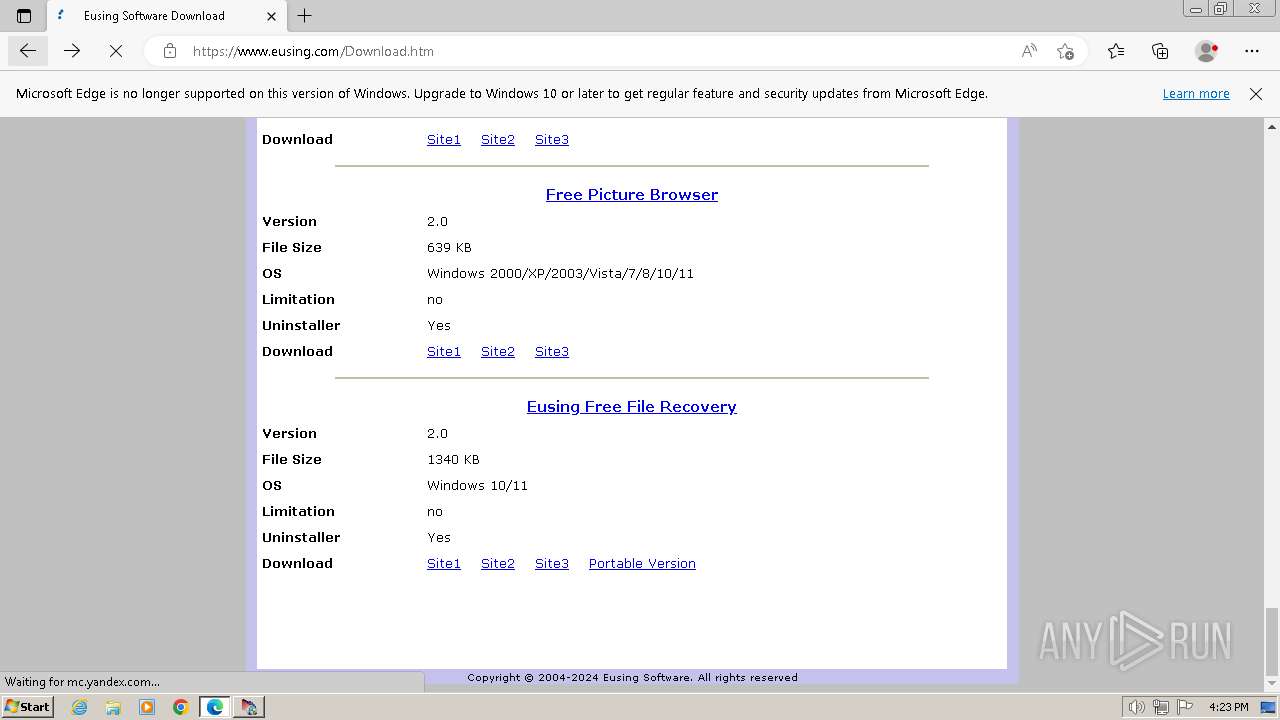Open the Learn more link

(1196, 94)
